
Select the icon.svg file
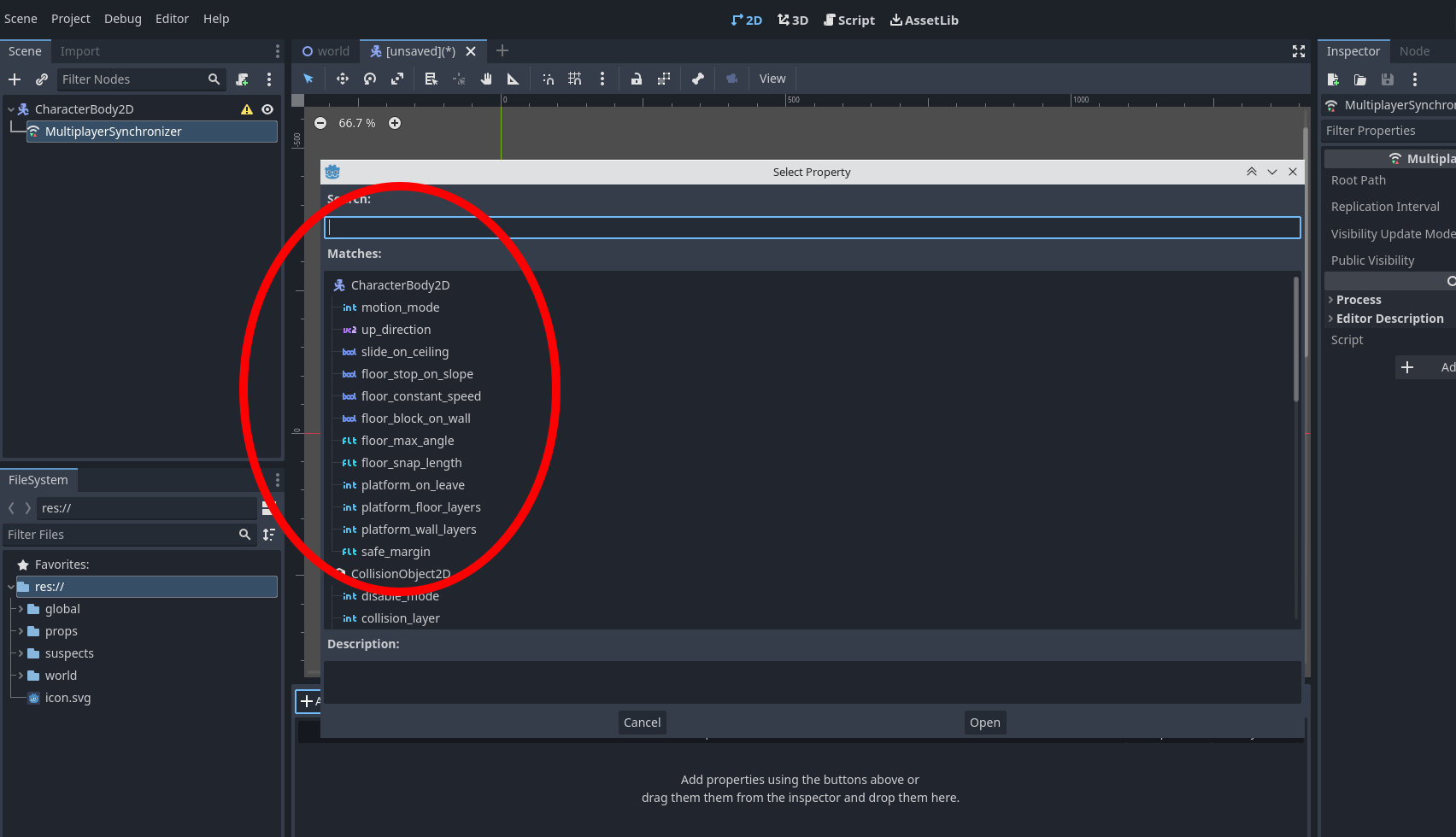[x=68, y=698]
